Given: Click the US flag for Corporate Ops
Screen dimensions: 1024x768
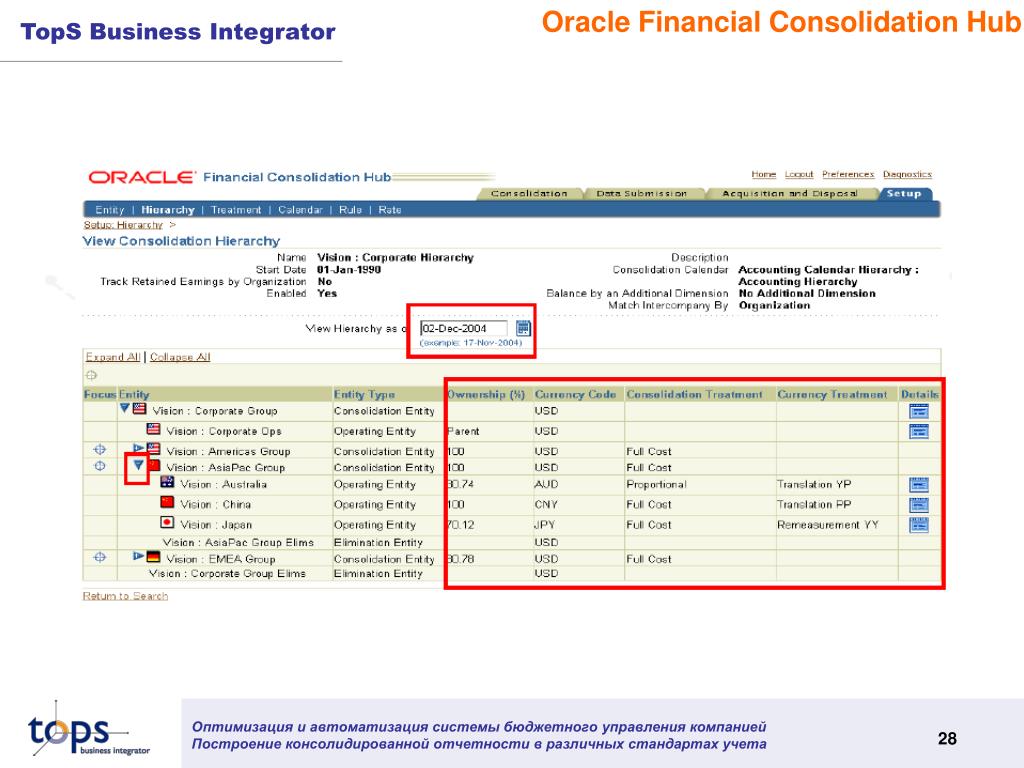Looking at the screenshot, I should pos(153,429).
